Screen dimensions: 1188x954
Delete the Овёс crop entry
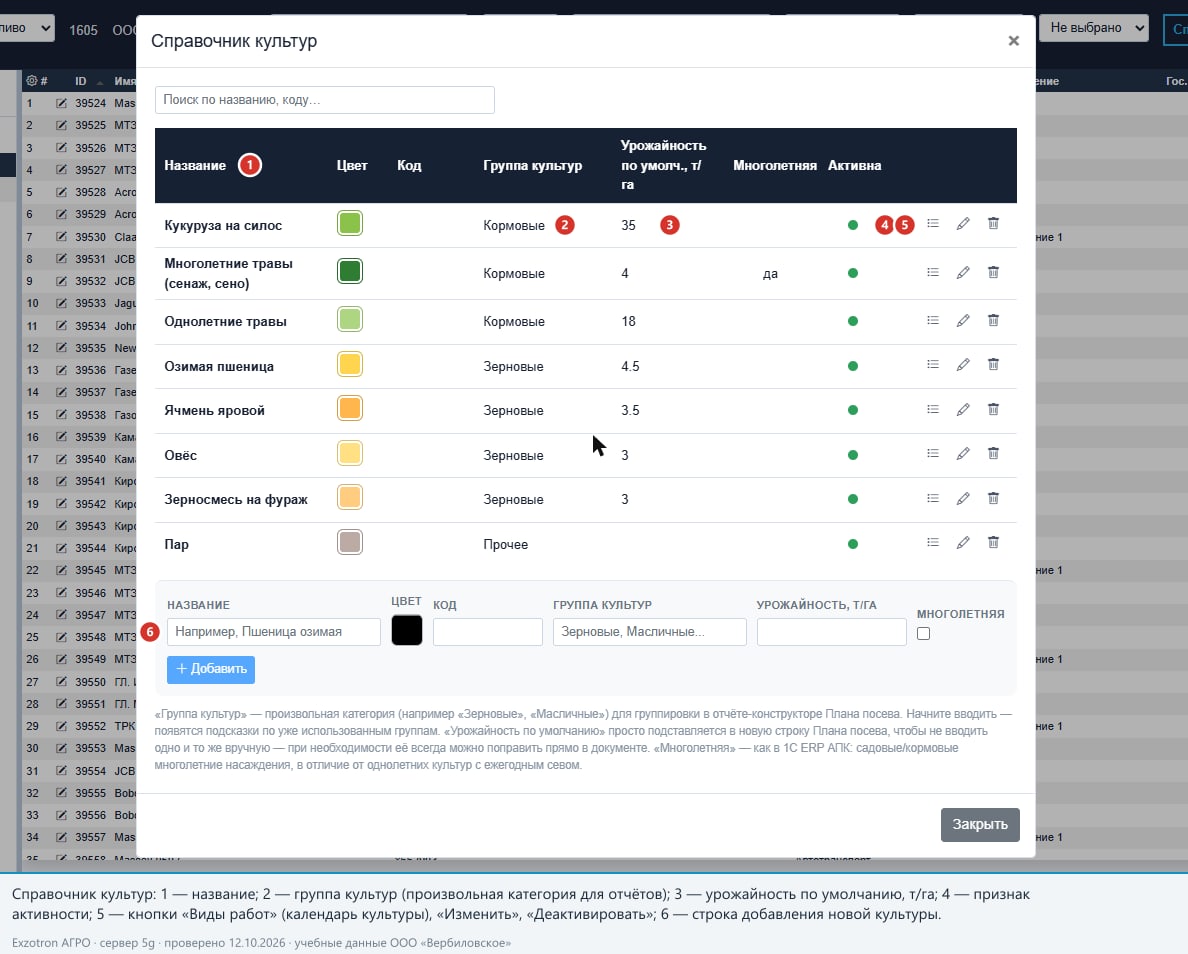(993, 454)
